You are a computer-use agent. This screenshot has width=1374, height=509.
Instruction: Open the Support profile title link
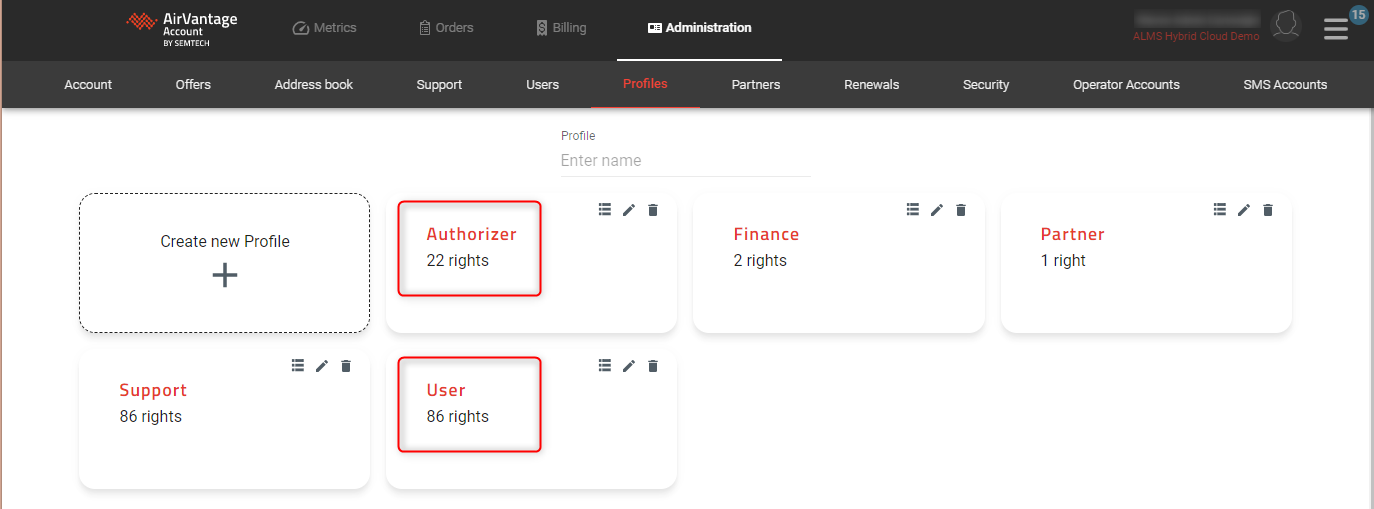pos(153,390)
